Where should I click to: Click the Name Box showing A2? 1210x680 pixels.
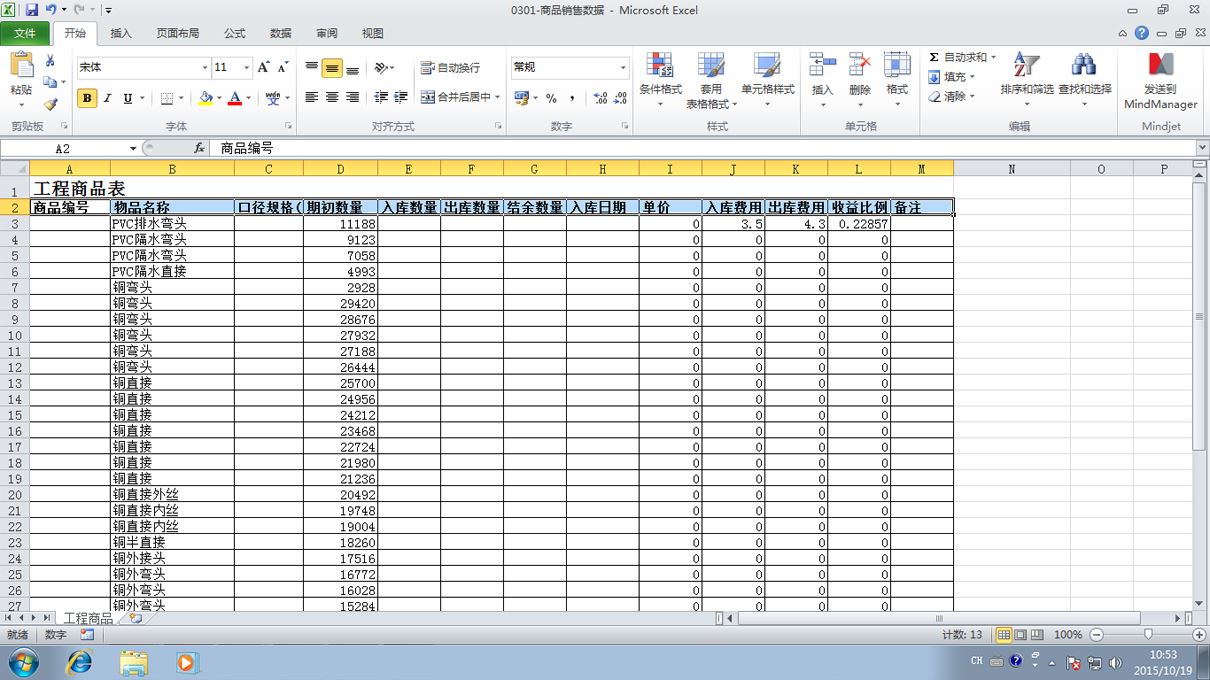[x=63, y=148]
